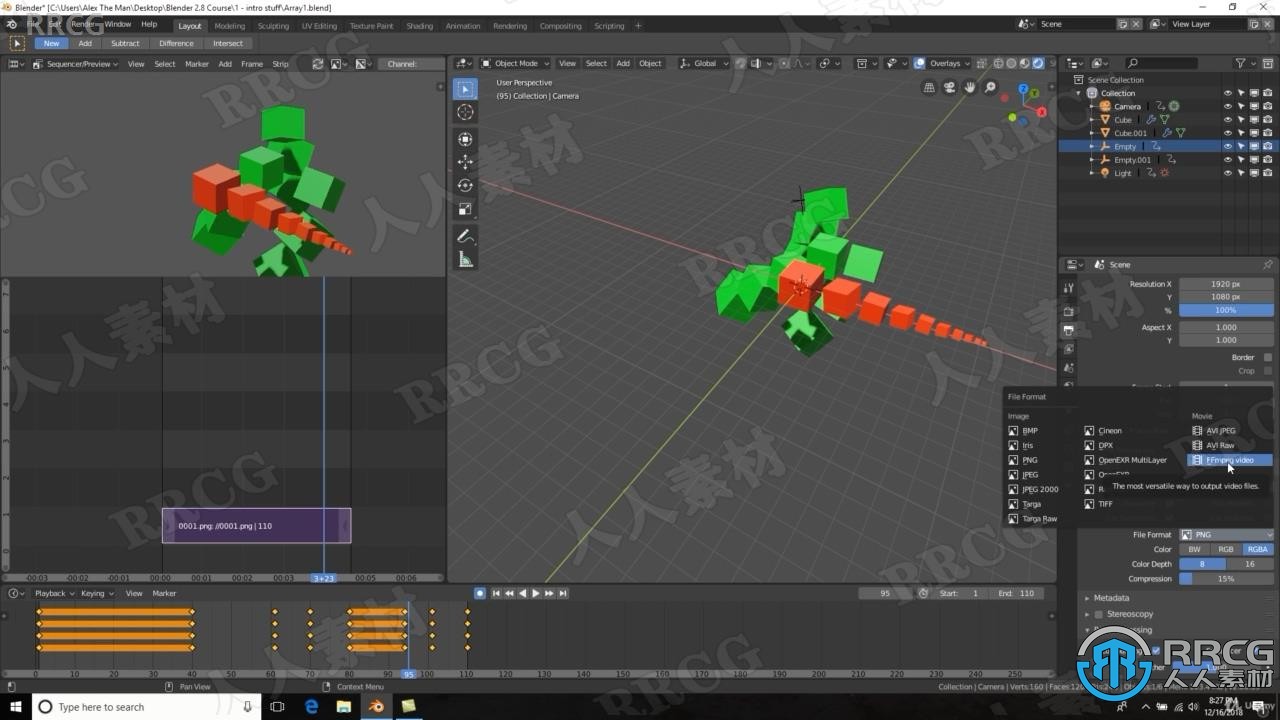
Task: Select RGBA color mode
Action: click(x=1258, y=549)
